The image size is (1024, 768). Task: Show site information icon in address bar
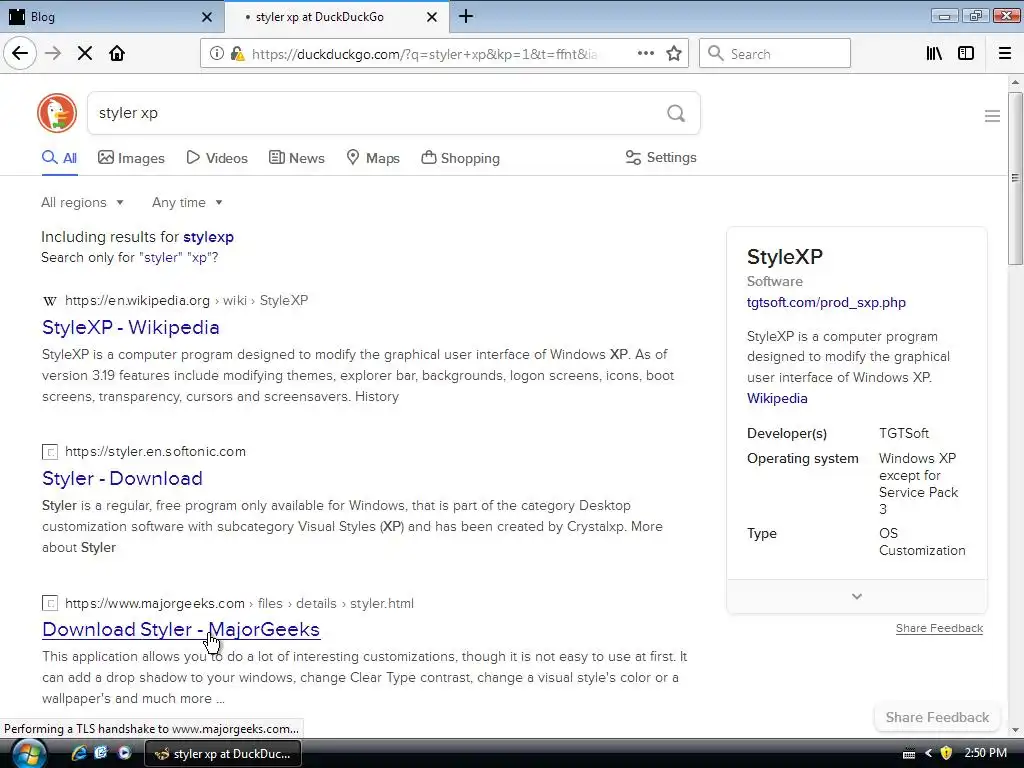point(216,54)
